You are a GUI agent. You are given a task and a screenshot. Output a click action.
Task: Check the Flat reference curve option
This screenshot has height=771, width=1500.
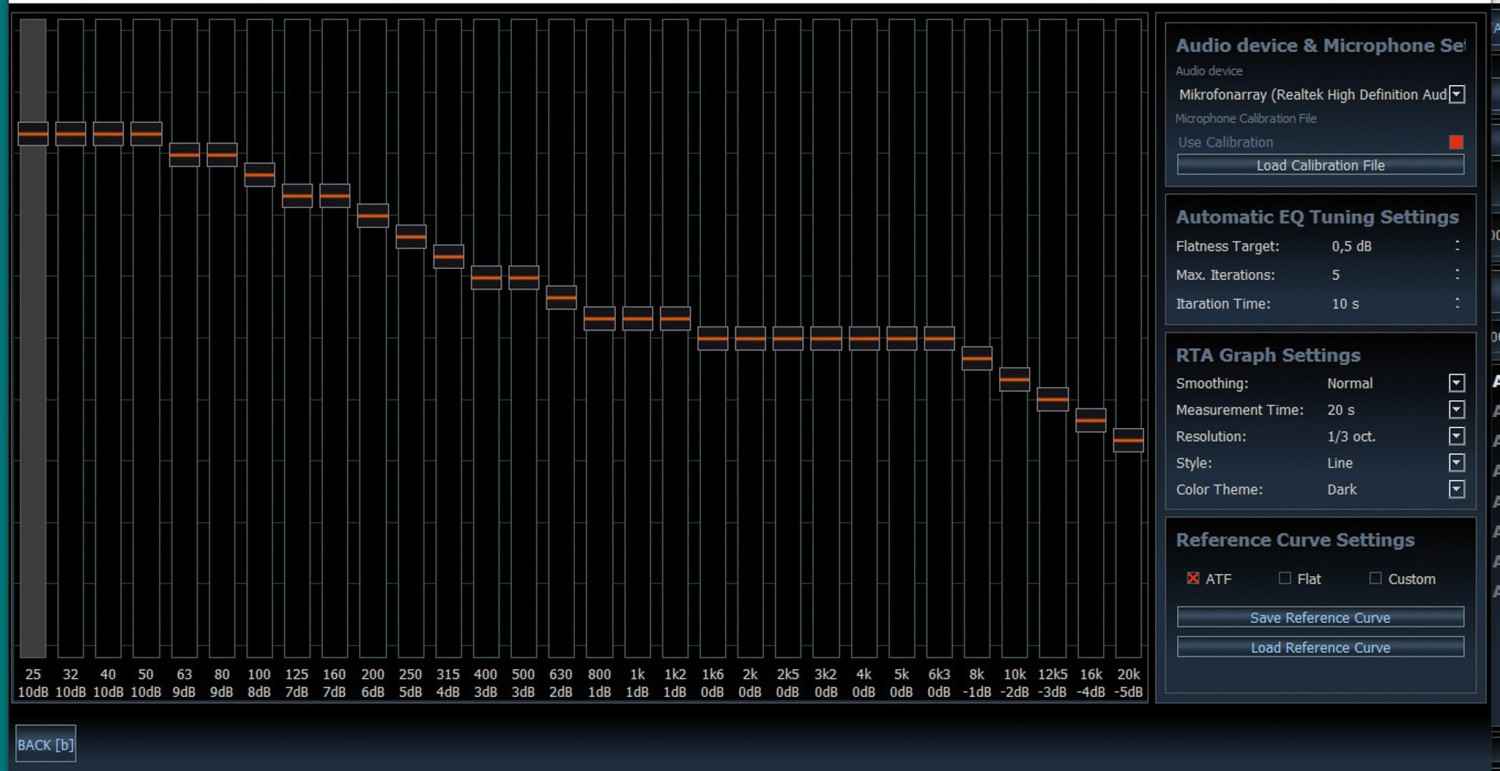[1285, 578]
